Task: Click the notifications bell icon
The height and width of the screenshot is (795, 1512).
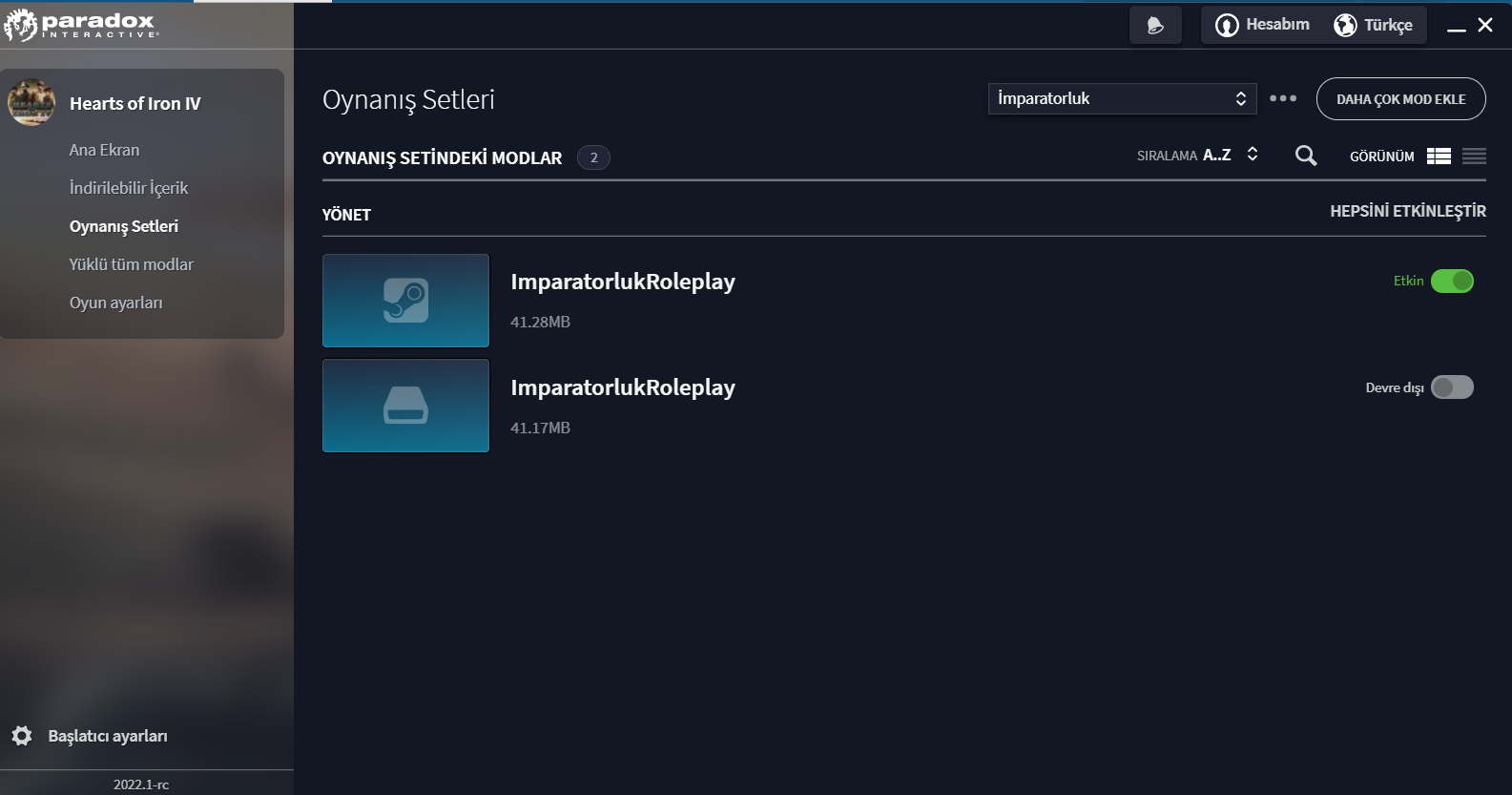Action: pos(1155,26)
